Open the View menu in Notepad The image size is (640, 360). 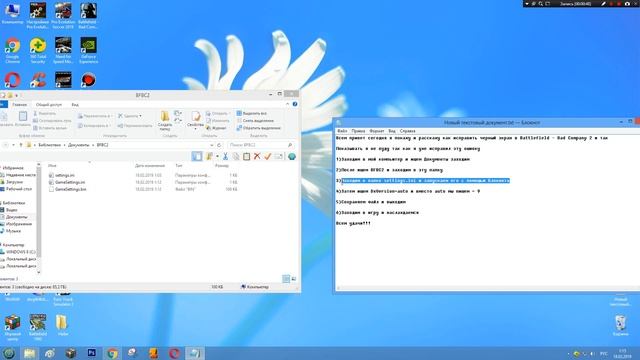click(x=392, y=131)
